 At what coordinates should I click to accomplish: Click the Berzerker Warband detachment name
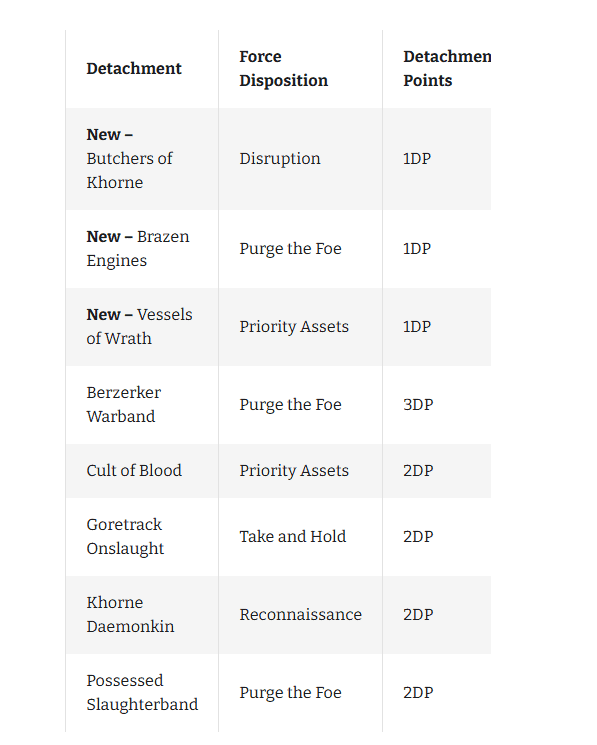pos(123,404)
